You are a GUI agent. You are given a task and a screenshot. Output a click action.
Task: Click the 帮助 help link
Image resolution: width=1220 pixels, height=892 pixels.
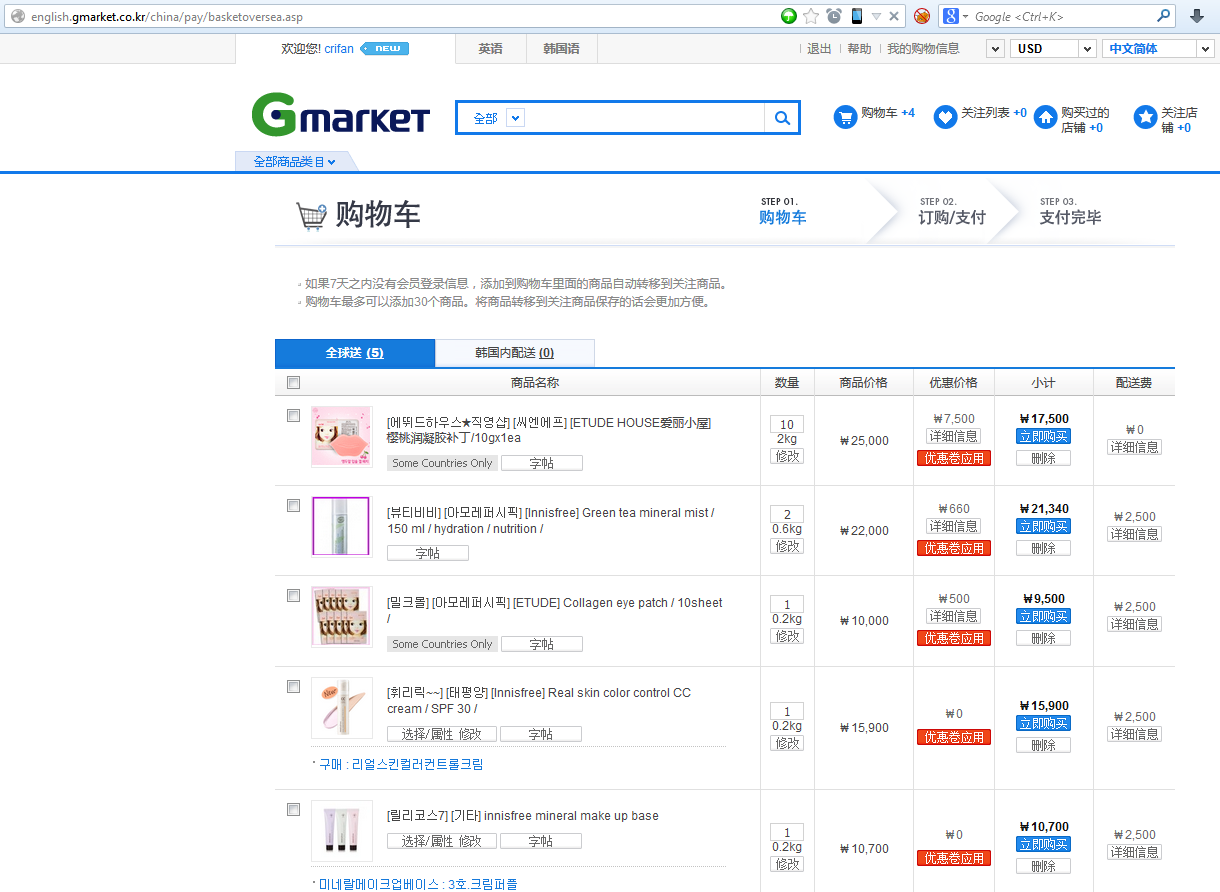tap(859, 48)
